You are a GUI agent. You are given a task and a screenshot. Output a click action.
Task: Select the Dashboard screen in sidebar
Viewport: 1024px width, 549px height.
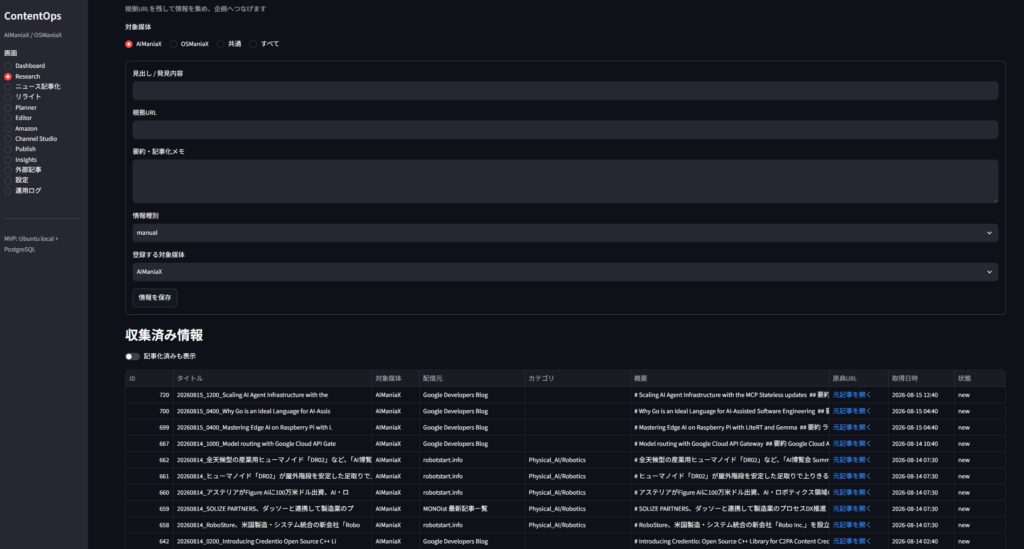point(25,66)
